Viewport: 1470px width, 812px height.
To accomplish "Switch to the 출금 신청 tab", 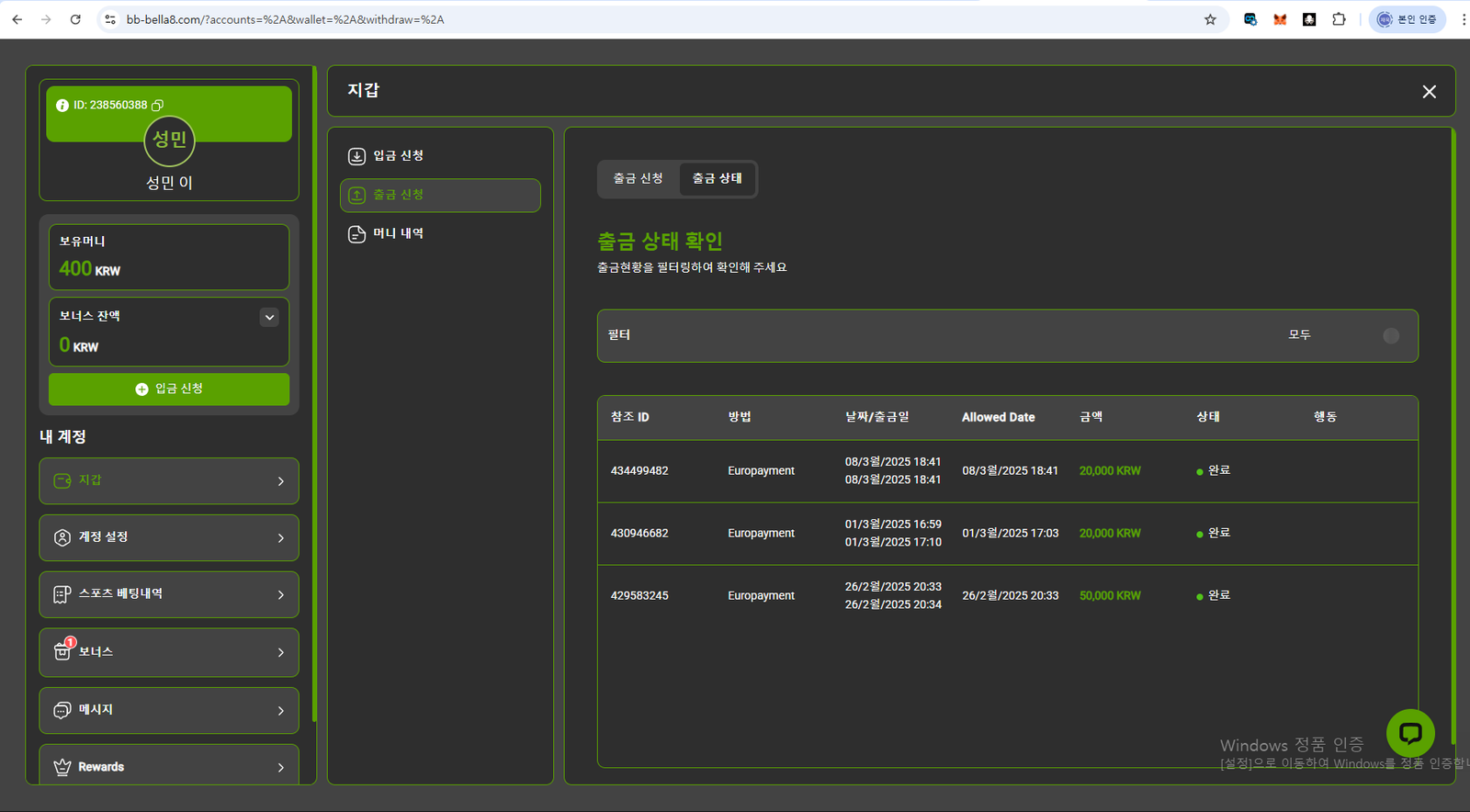I will (x=638, y=178).
